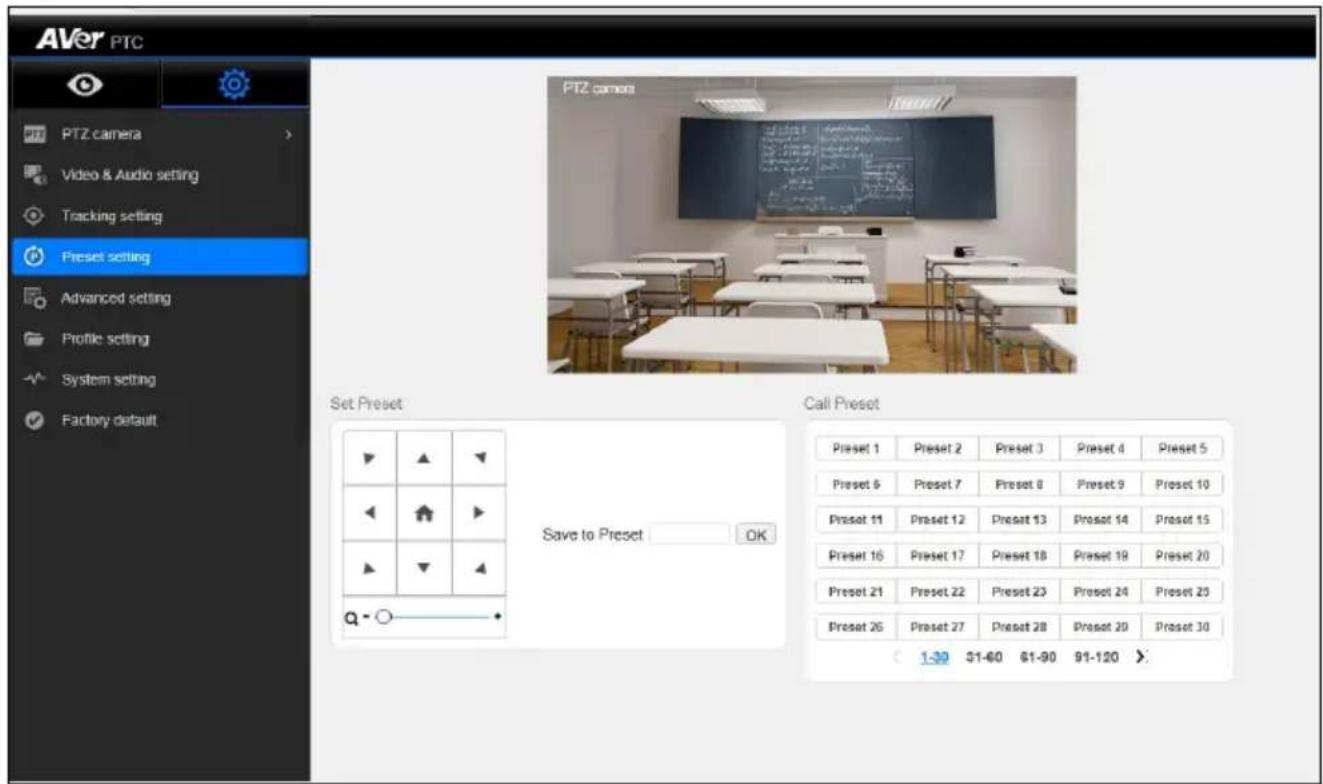The width and height of the screenshot is (1323, 784).
Task: Call Preset 3
Action: coord(1019,449)
